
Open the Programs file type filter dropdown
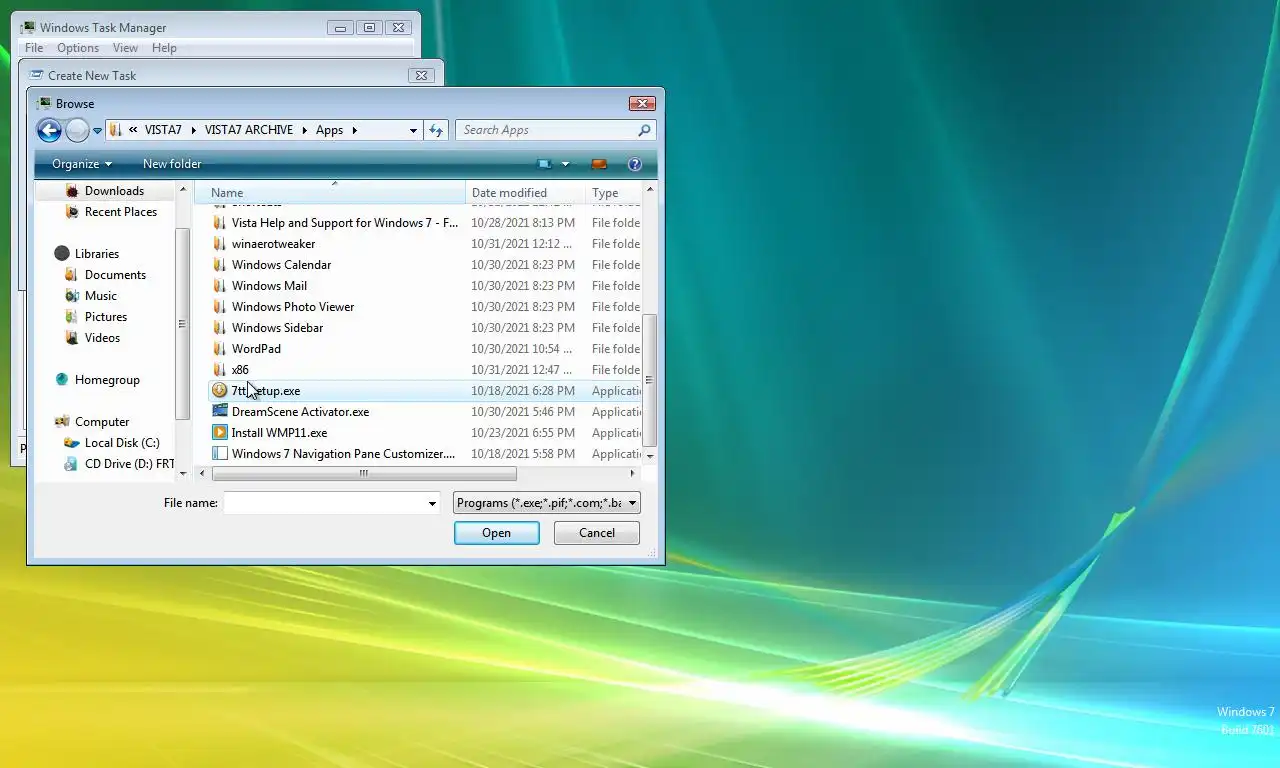[547, 503]
